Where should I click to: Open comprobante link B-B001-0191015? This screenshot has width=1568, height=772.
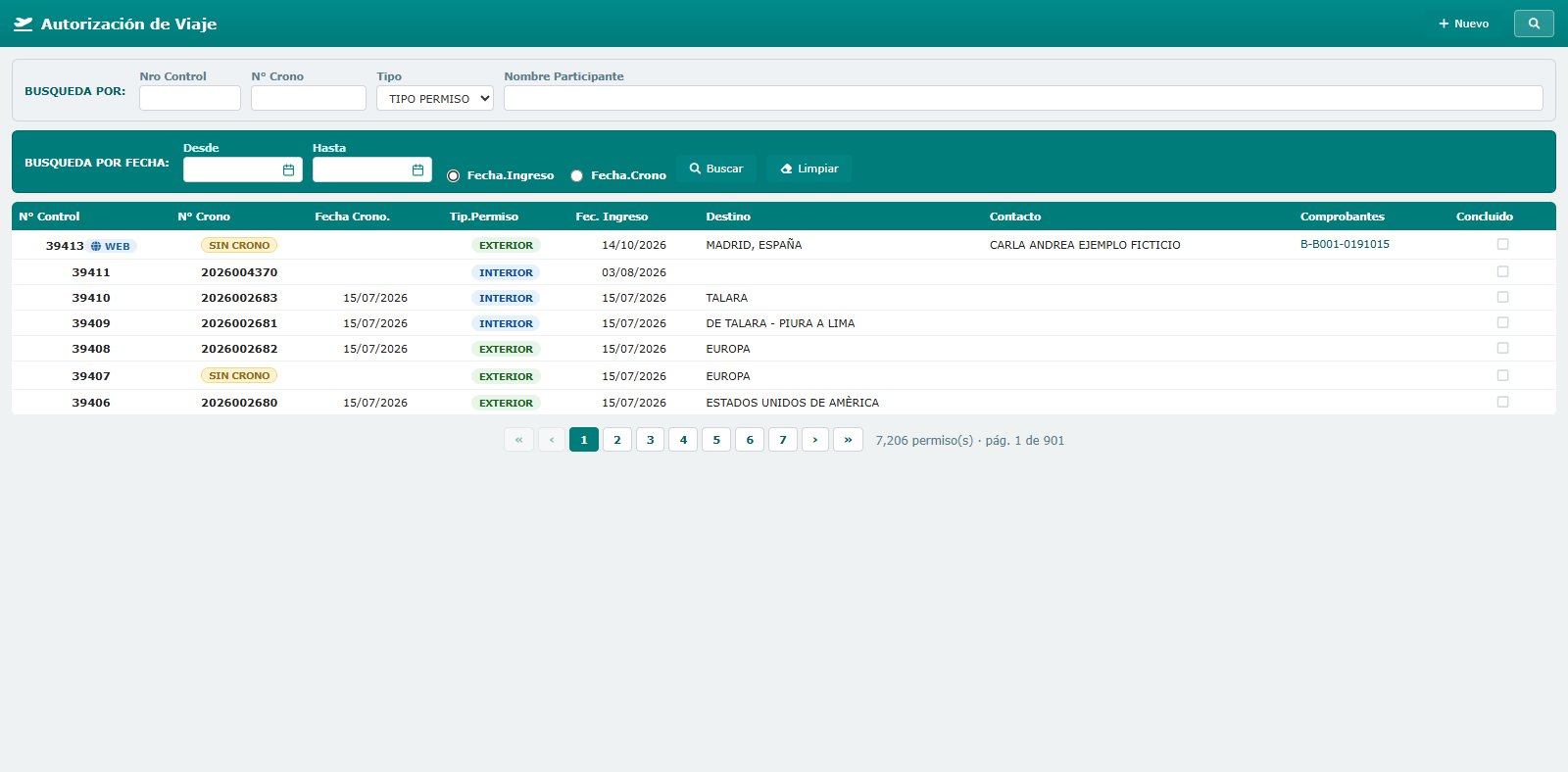pyautogui.click(x=1345, y=244)
